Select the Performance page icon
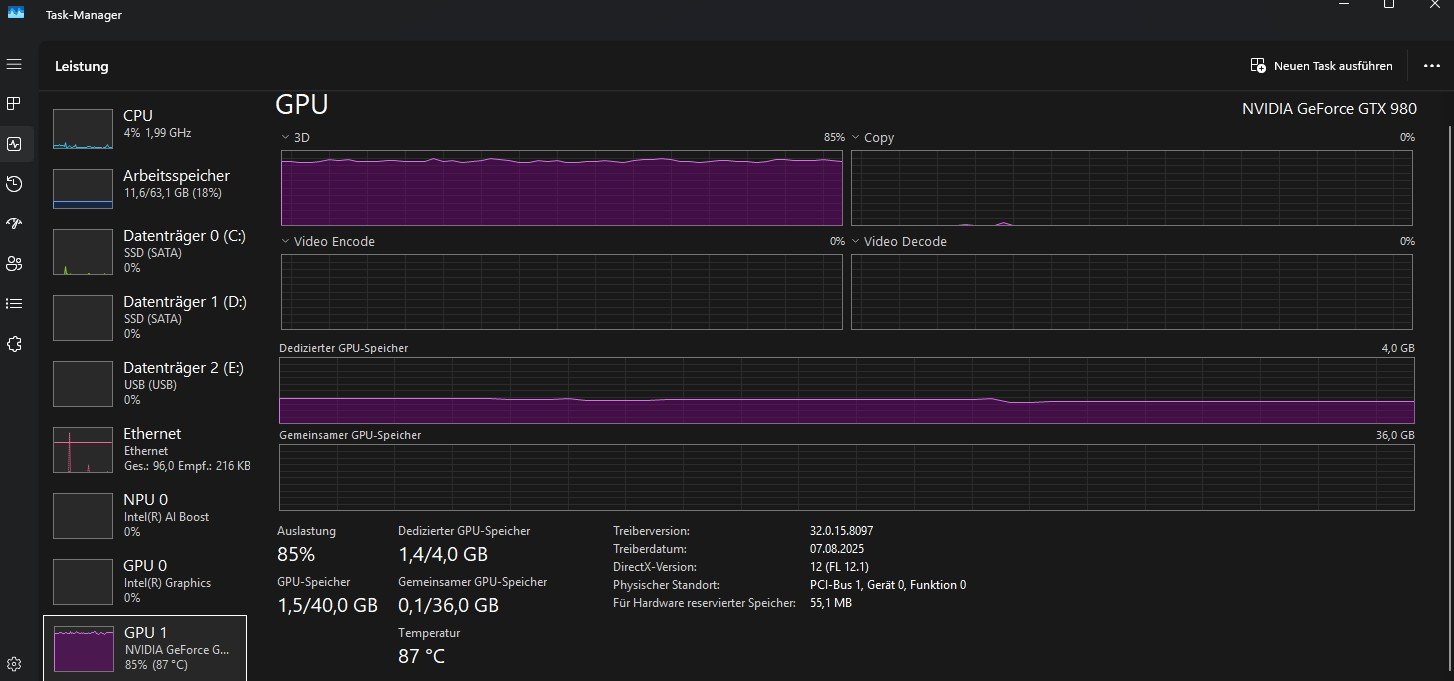This screenshot has height=681, width=1454. [x=14, y=144]
